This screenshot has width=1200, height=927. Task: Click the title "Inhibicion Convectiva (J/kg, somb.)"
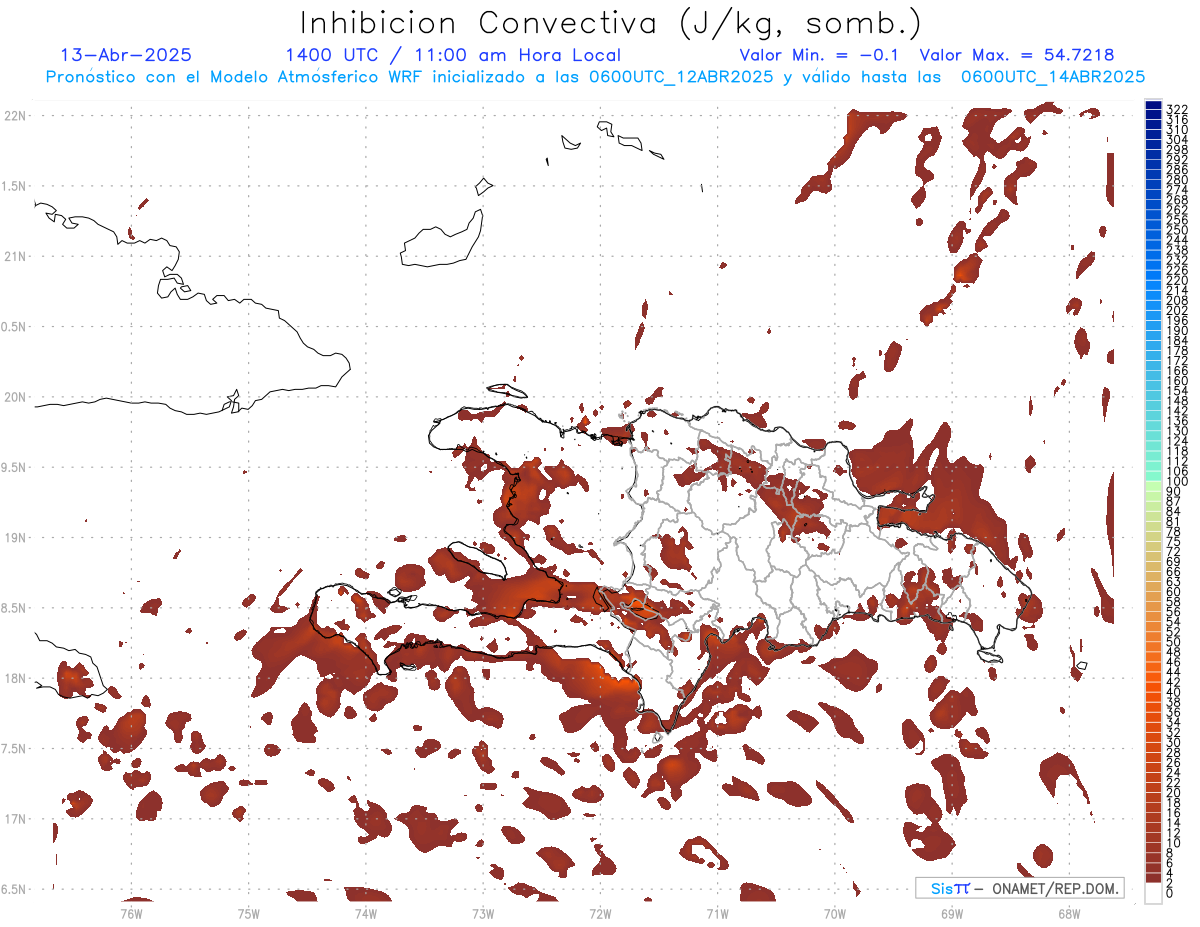[x=611, y=24]
